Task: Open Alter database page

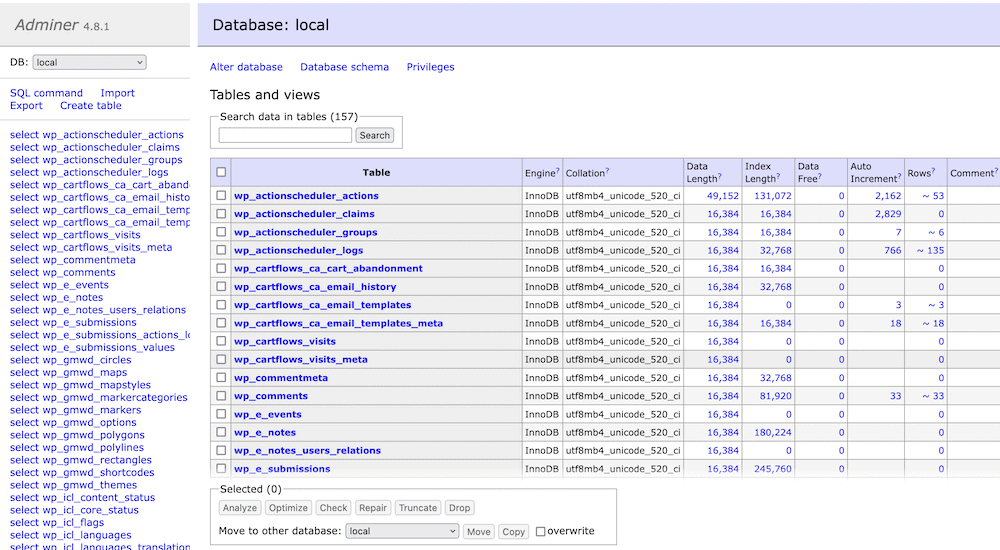Action: [246, 67]
